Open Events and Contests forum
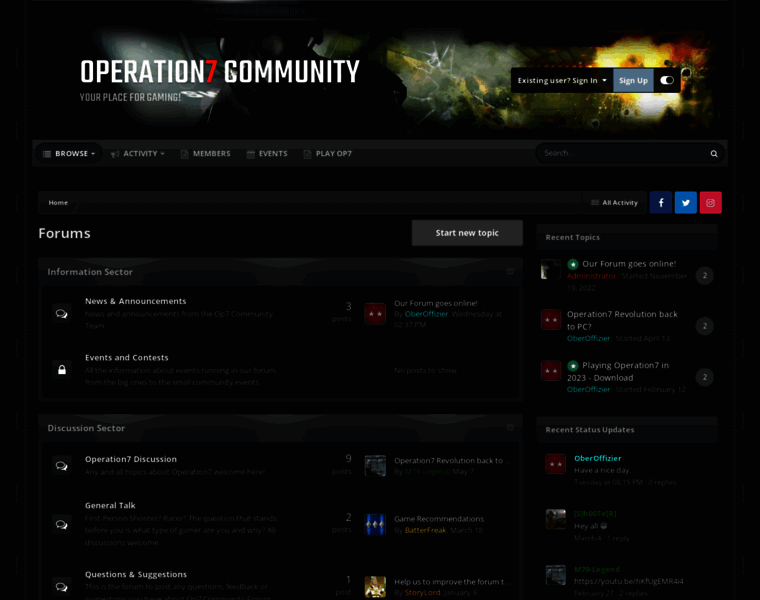760x600 pixels. click(x=127, y=358)
